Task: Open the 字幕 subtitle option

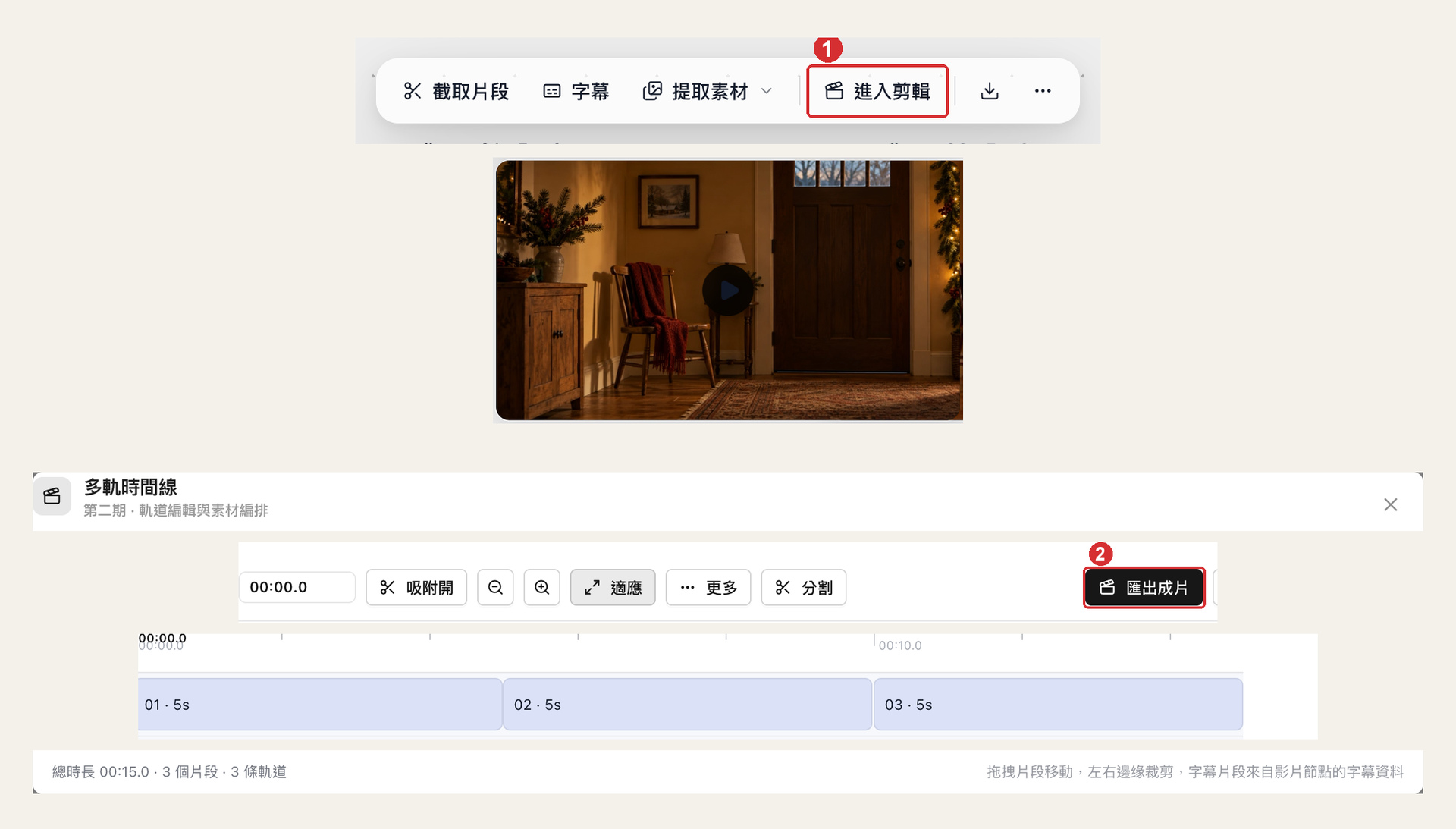Action: point(576,91)
